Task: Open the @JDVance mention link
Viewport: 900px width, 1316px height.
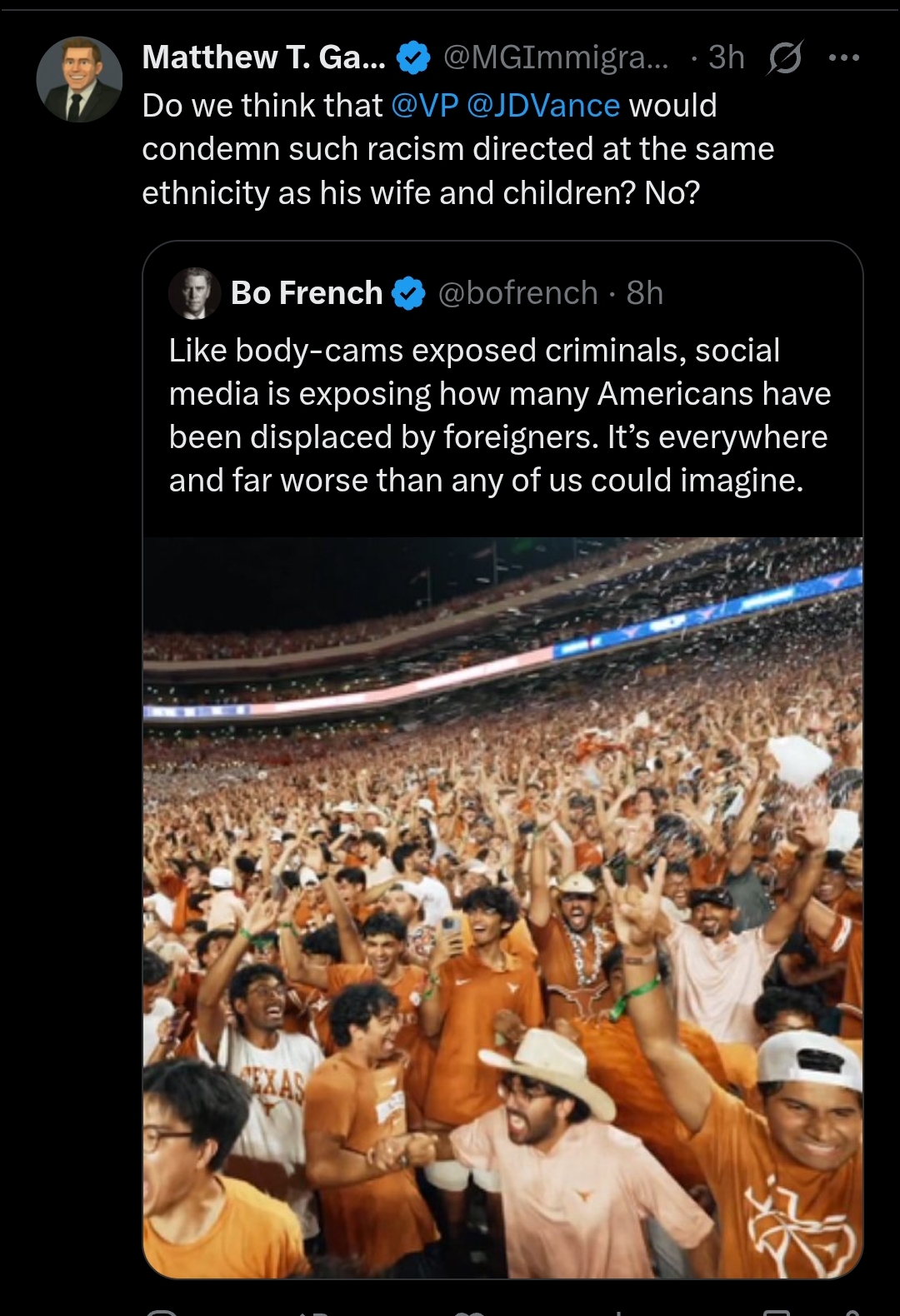Action: coord(543,106)
